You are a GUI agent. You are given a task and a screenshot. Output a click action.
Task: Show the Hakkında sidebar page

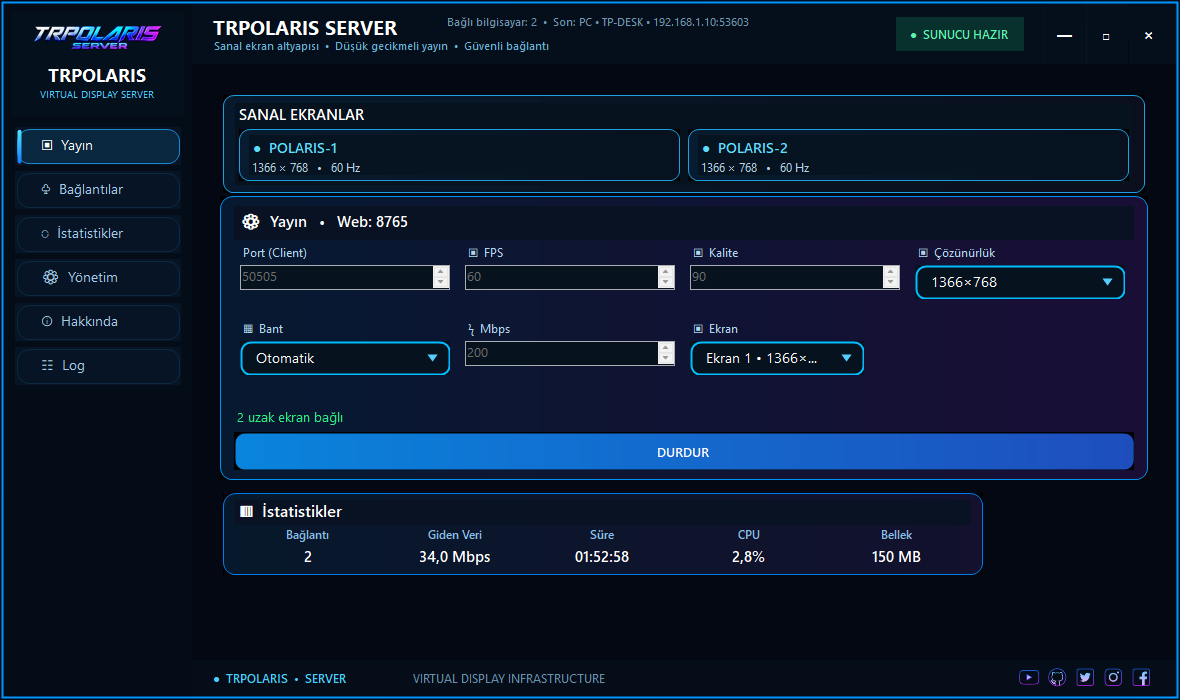(99, 321)
